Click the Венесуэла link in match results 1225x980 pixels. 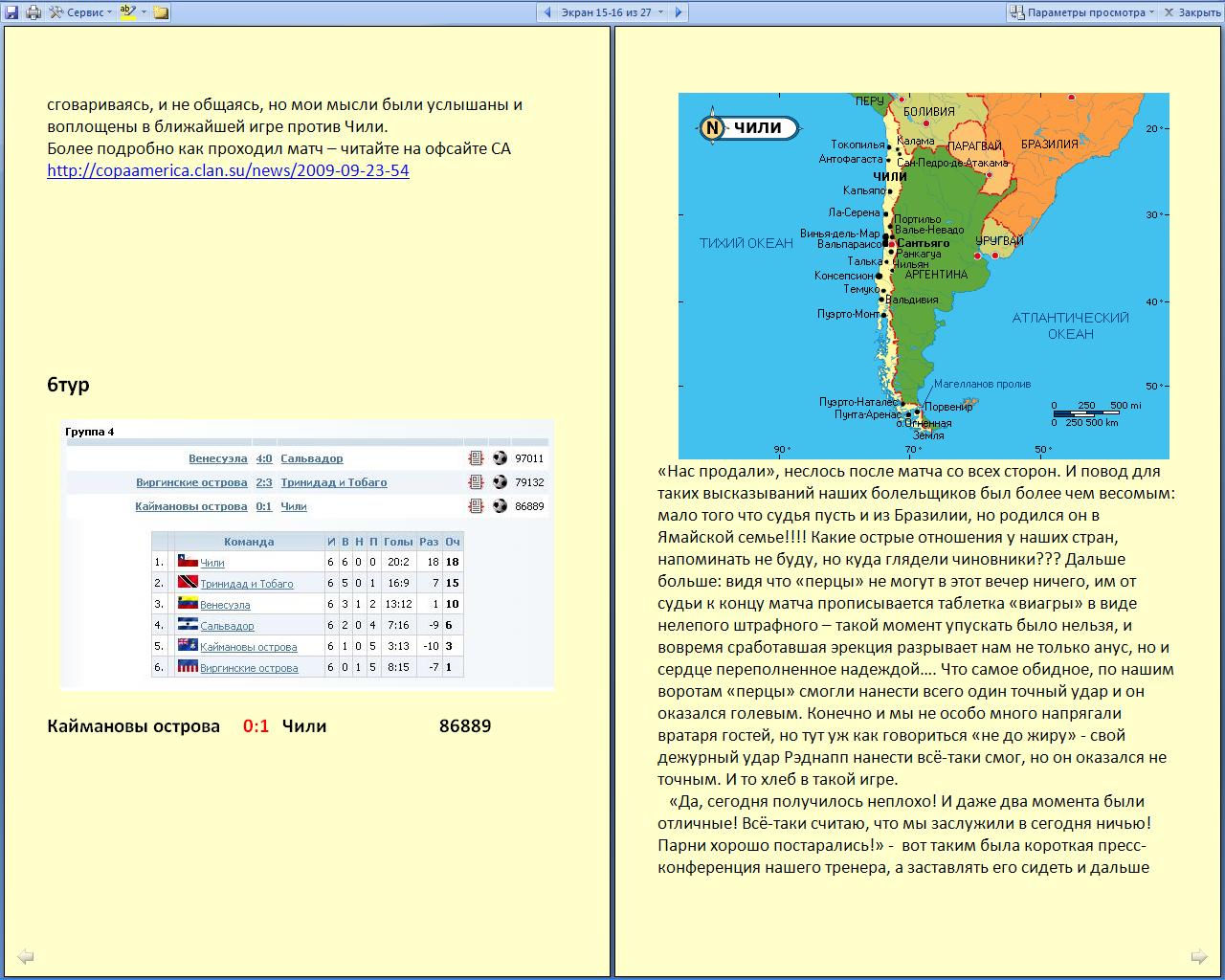click(x=217, y=458)
